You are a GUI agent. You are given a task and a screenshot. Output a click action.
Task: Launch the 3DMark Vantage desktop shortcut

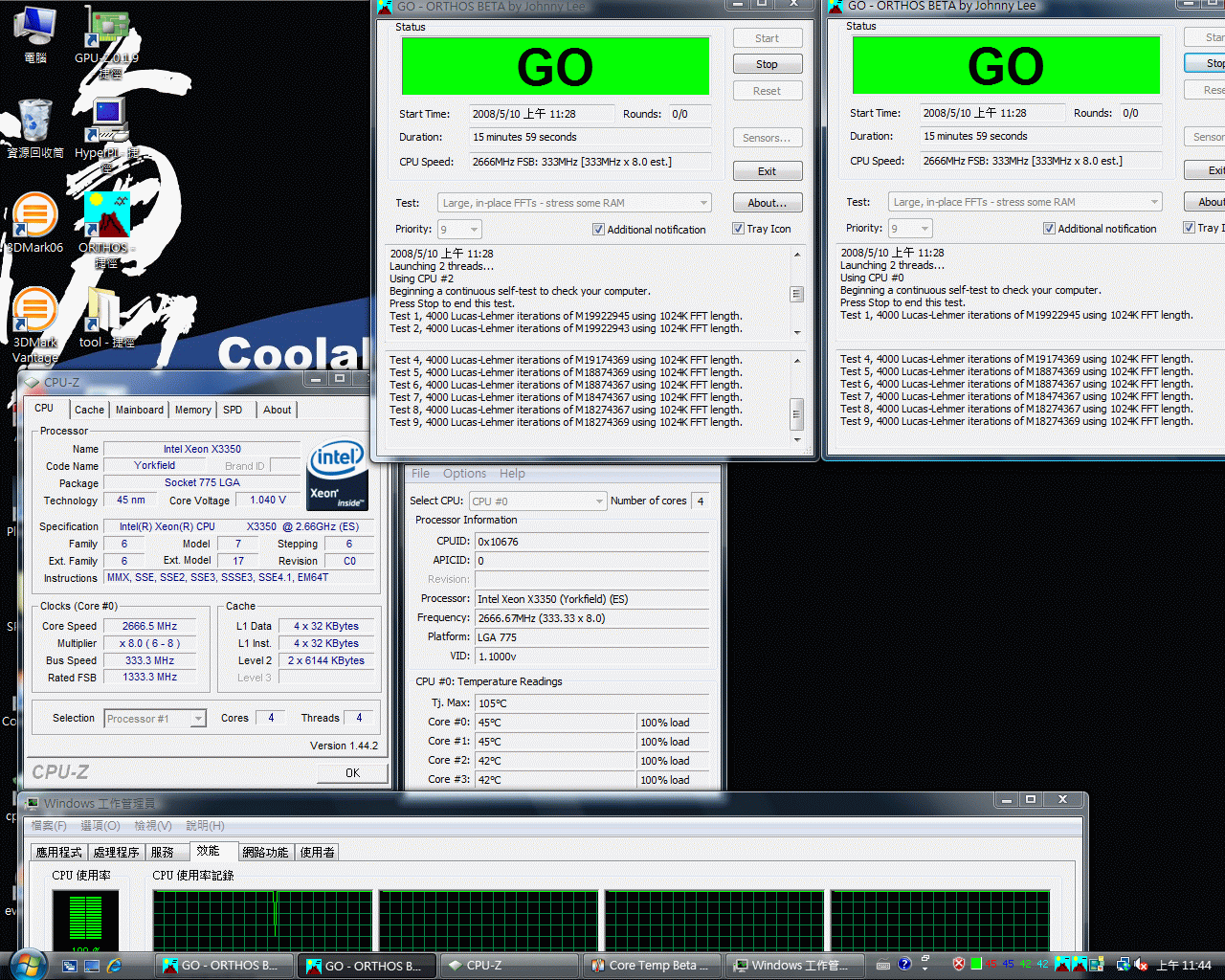[x=35, y=325]
